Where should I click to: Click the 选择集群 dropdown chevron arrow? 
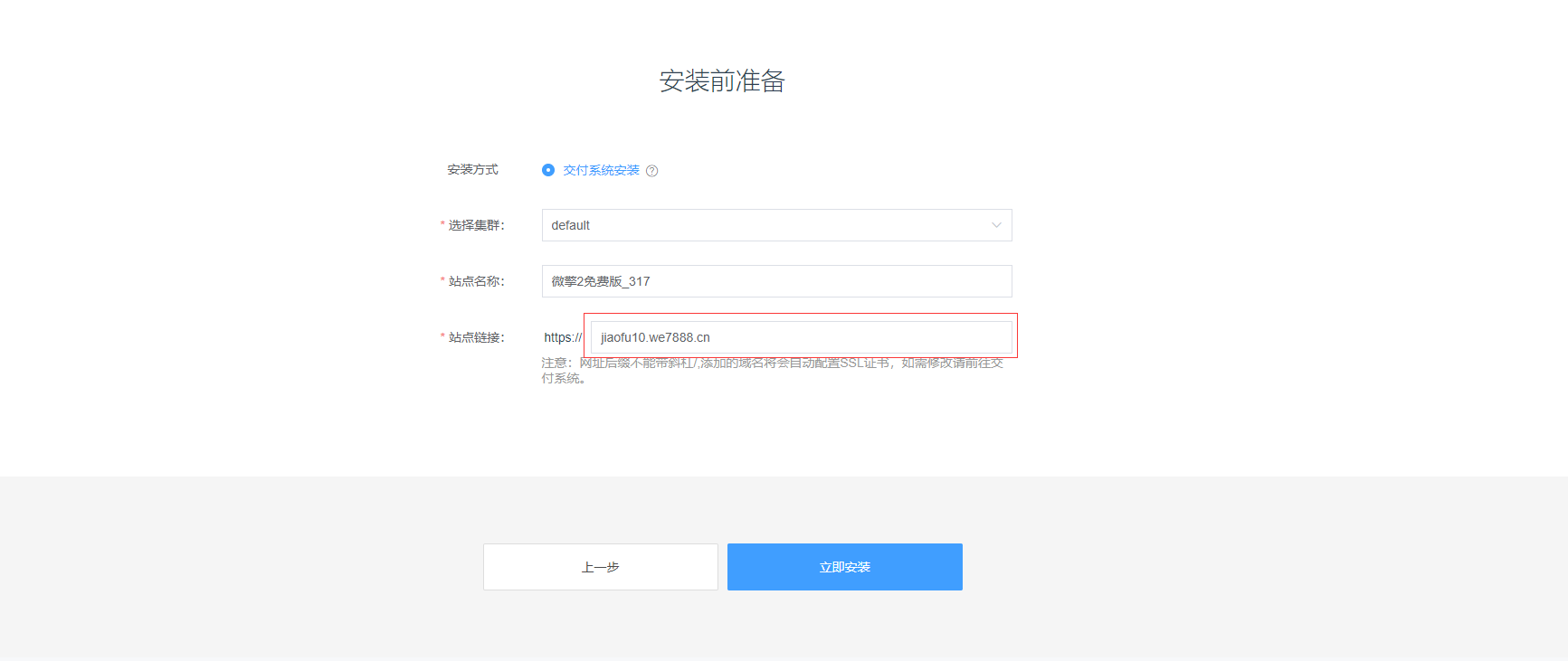click(996, 225)
